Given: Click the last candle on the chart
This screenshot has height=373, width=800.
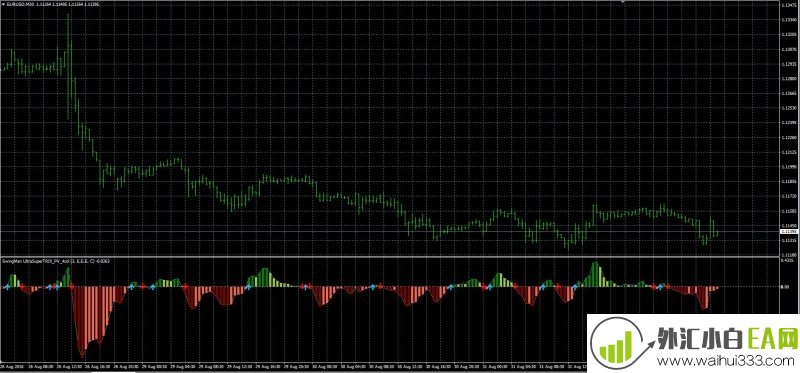Looking at the screenshot, I should pos(717,232).
